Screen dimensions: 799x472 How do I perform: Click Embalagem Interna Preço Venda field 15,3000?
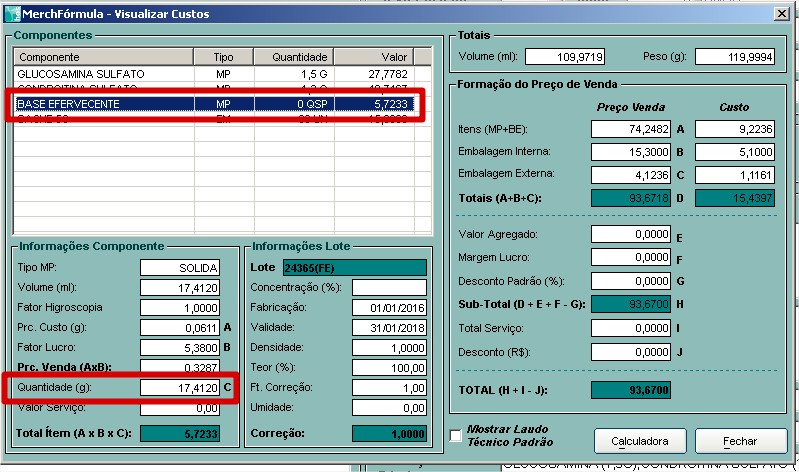click(x=631, y=152)
